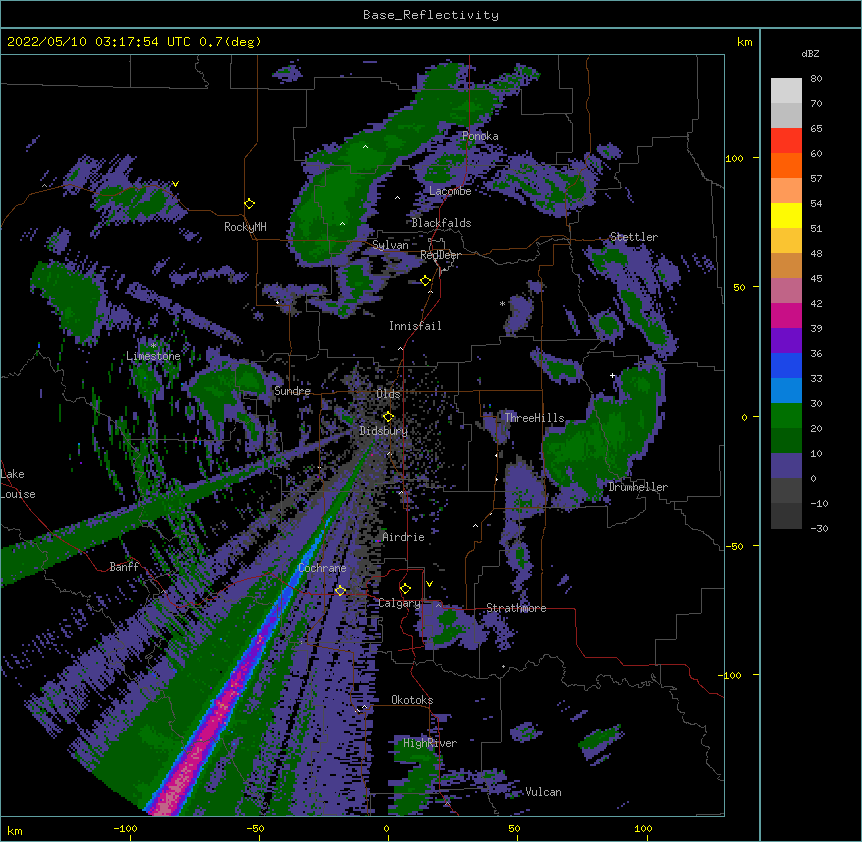Click the RockyMH town label
This screenshot has width=862, height=842.
click(245, 227)
